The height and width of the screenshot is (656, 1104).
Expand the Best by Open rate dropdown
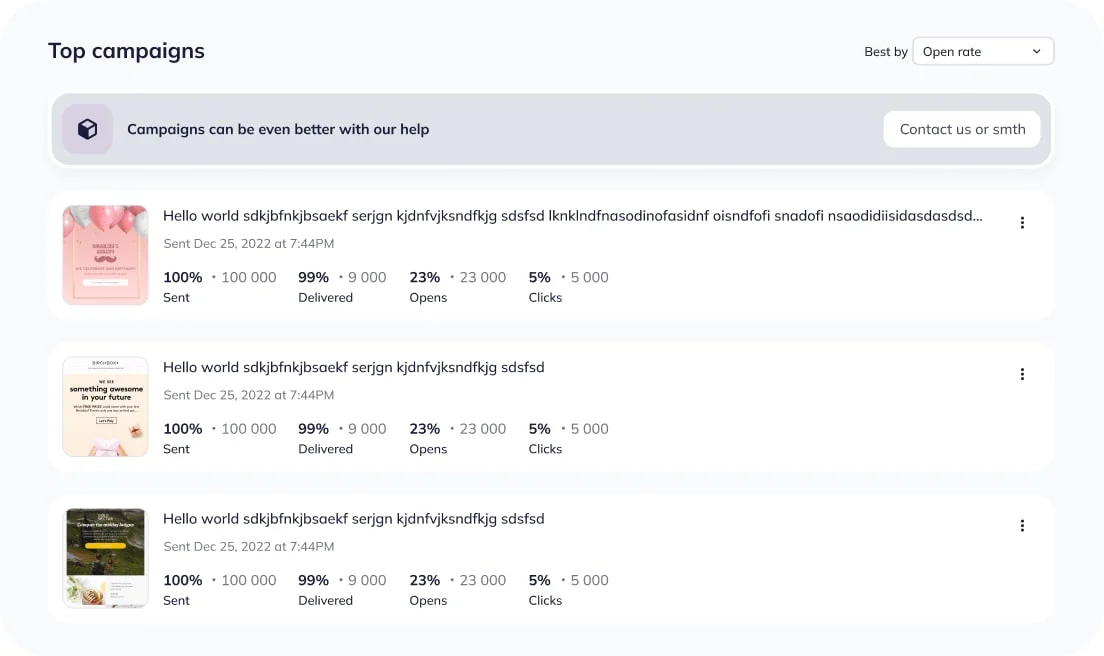pyautogui.click(x=982, y=52)
